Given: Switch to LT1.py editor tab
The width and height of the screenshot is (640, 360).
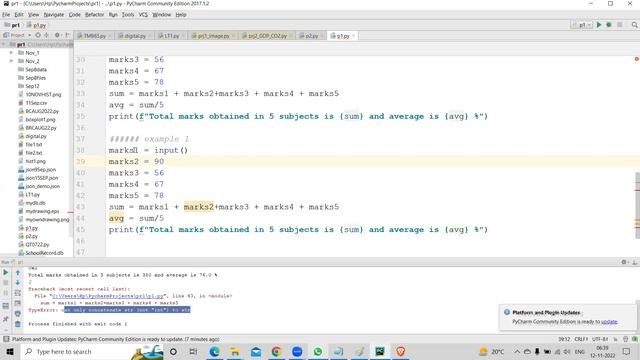Looking at the screenshot, I should 171,36.
